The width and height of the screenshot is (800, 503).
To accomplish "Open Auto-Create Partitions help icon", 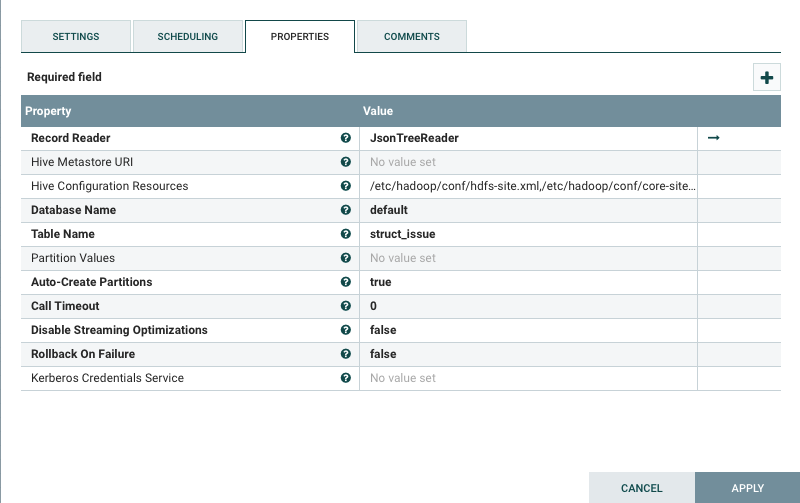I will (x=345, y=282).
